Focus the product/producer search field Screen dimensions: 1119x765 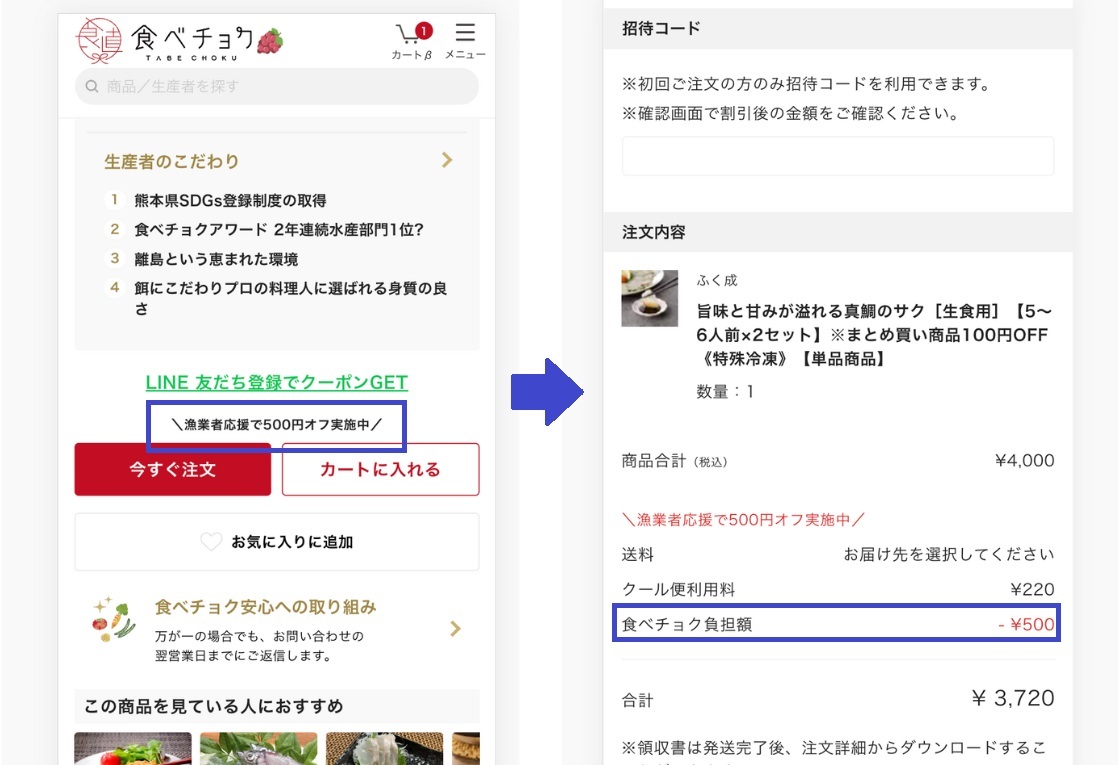(277, 86)
